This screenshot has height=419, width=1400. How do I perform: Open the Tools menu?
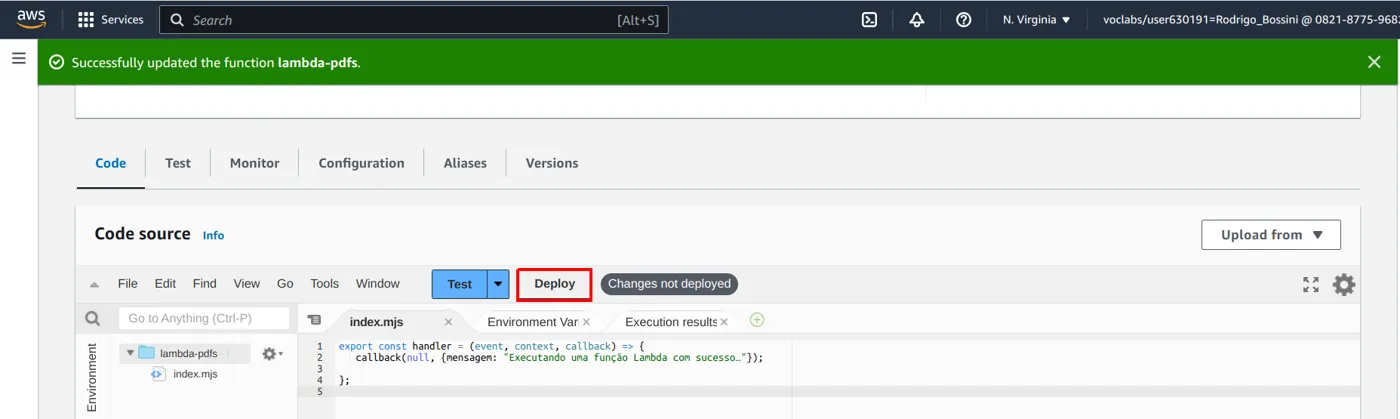pos(324,284)
